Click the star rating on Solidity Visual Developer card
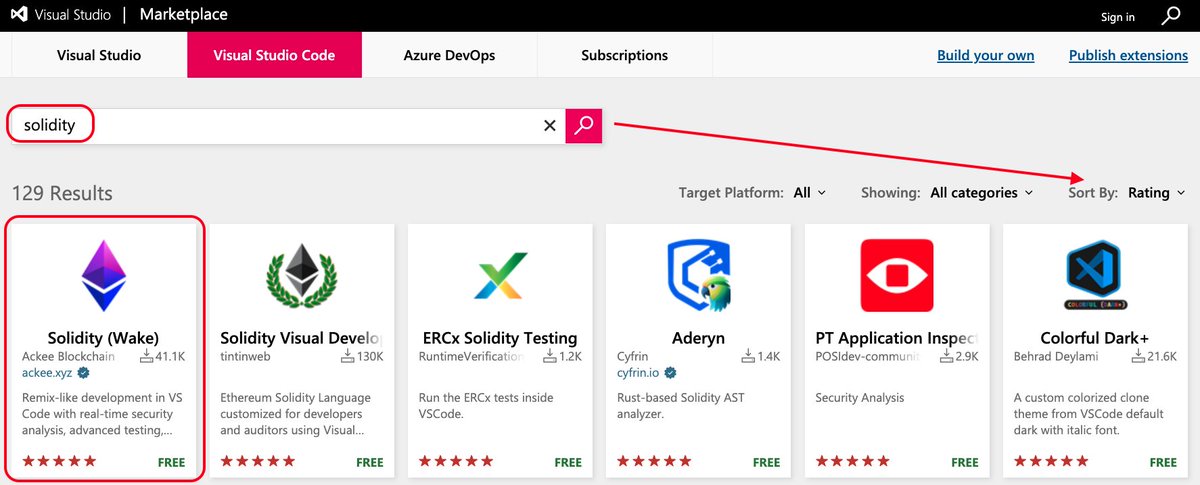 point(258,461)
